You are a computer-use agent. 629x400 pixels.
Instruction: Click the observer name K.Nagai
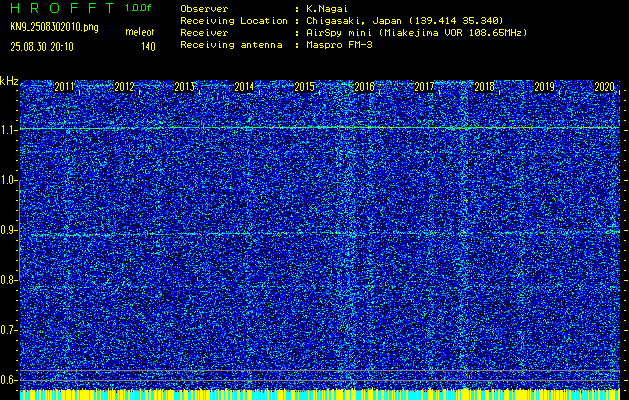tap(327, 9)
